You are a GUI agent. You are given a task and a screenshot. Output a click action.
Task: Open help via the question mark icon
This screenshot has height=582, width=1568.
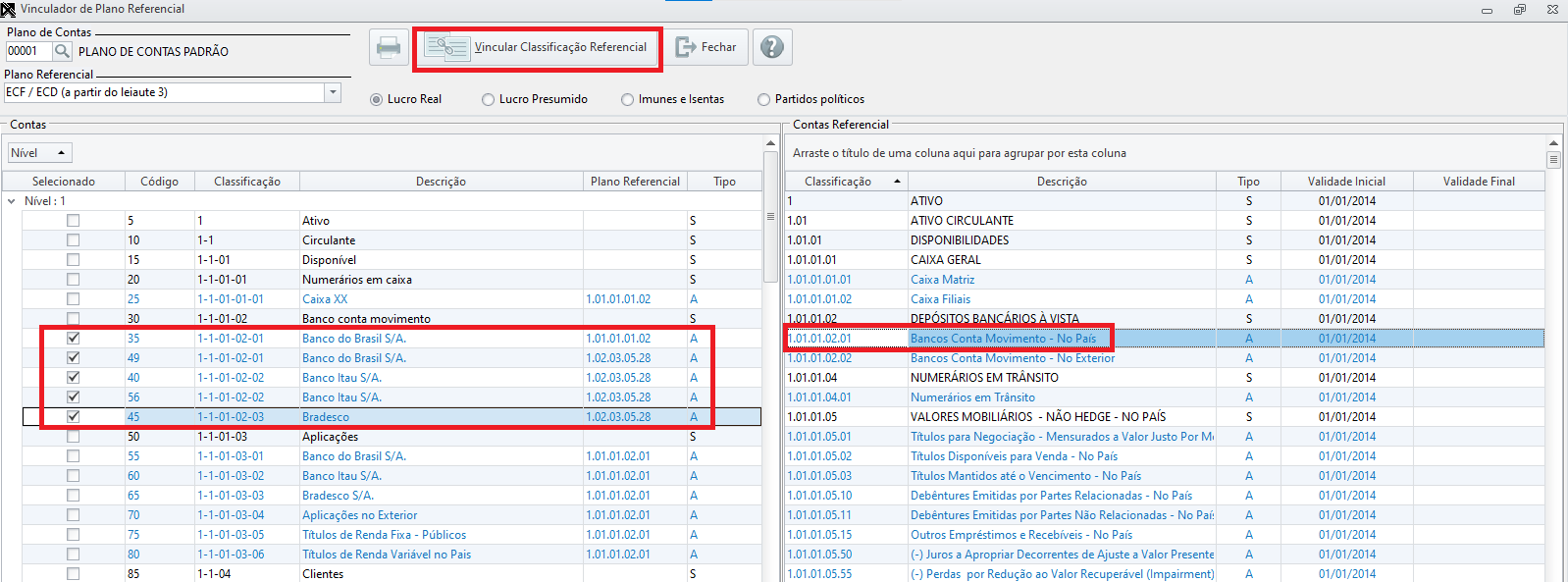click(772, 47)
